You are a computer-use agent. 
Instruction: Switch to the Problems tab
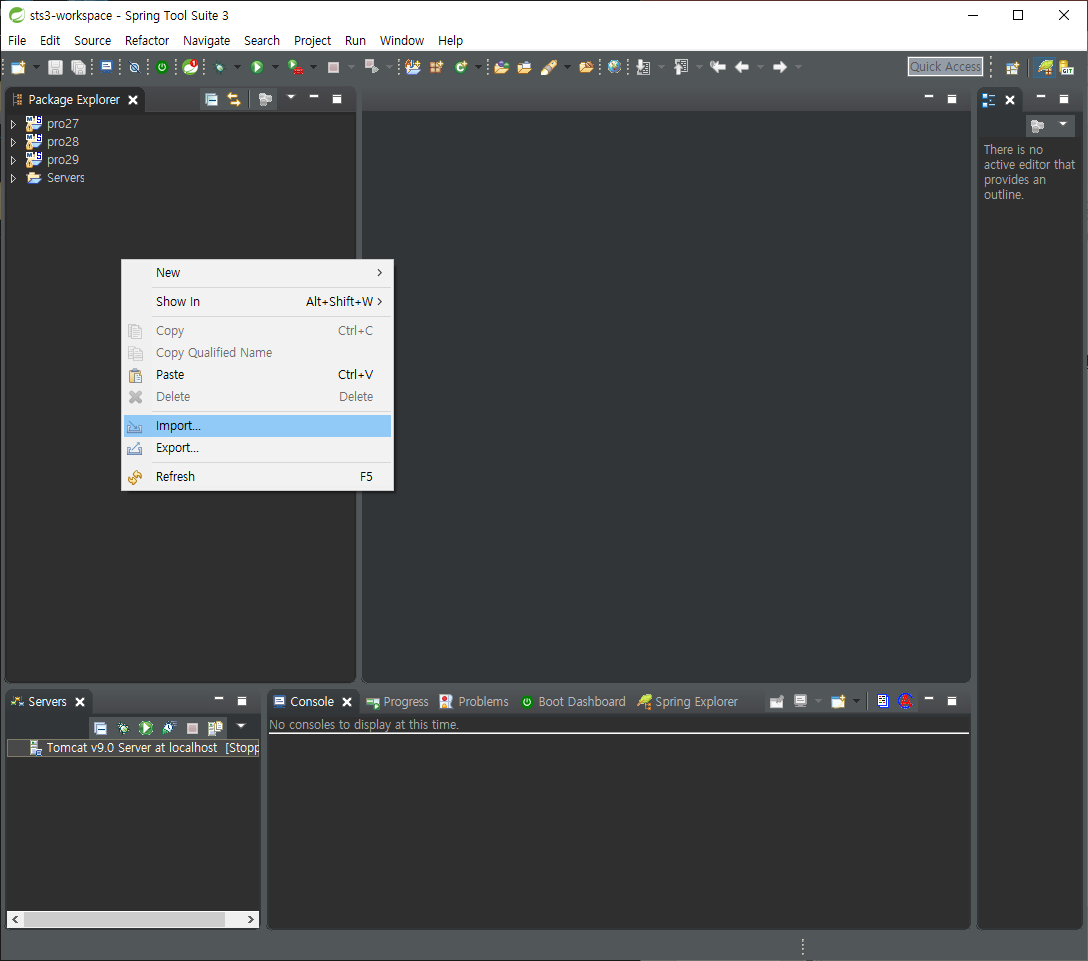[475, 702]
